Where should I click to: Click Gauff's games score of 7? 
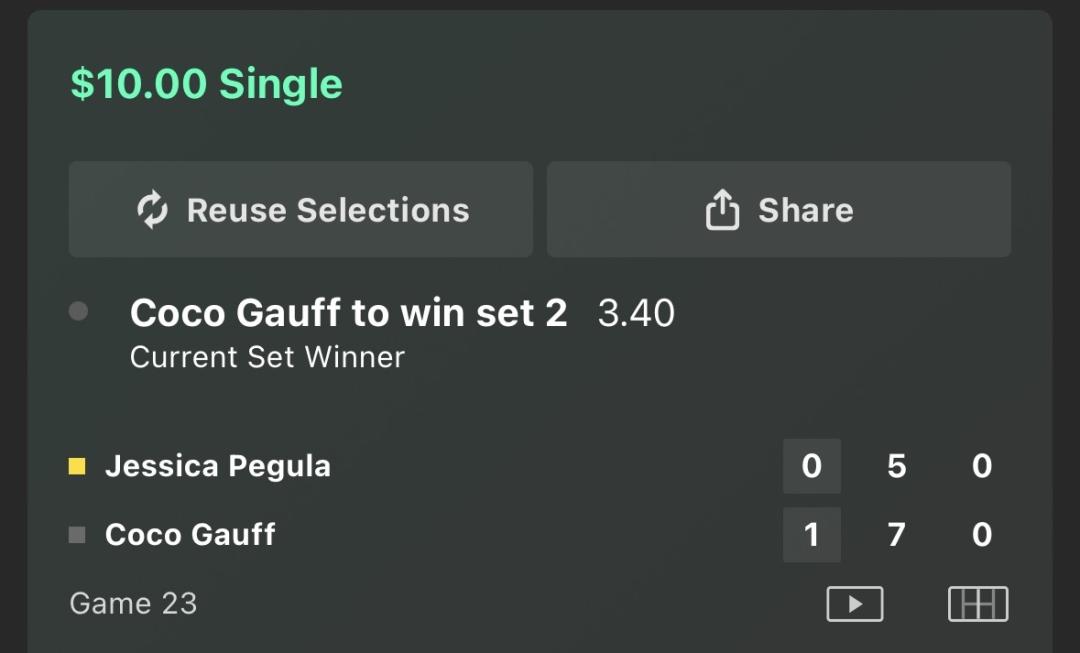click(896, 535)
